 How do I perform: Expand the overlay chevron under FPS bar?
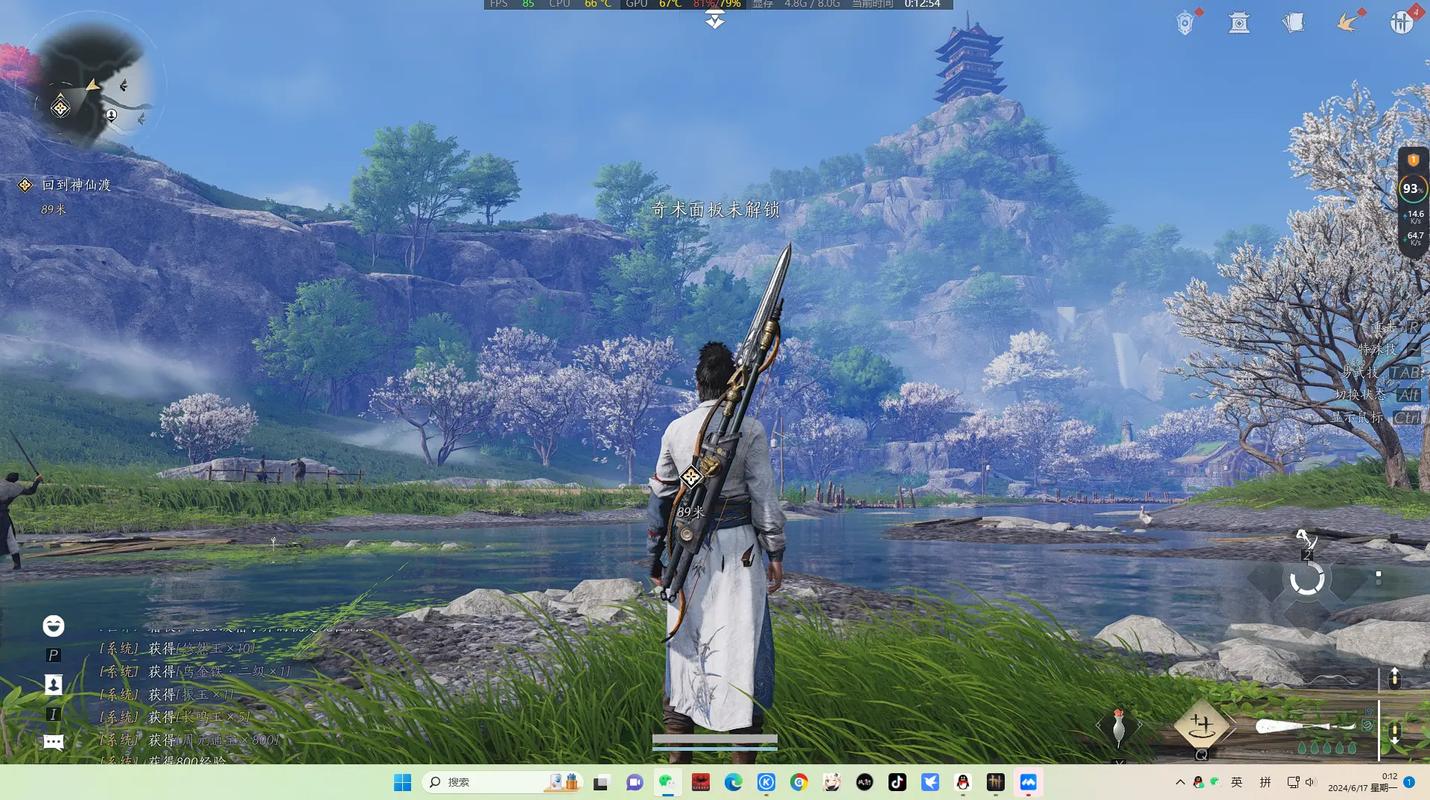[714, 20]
